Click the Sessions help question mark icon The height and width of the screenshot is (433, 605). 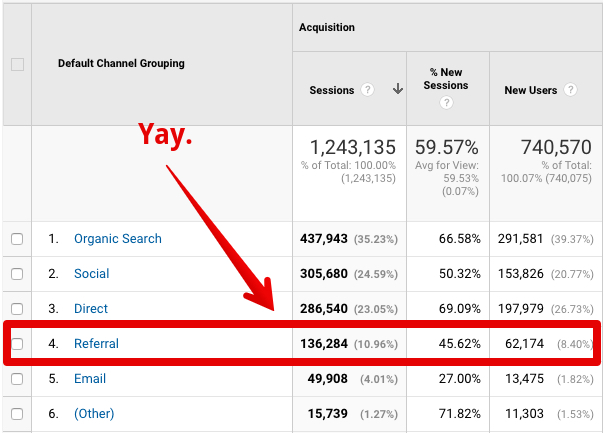click(368, 90)
